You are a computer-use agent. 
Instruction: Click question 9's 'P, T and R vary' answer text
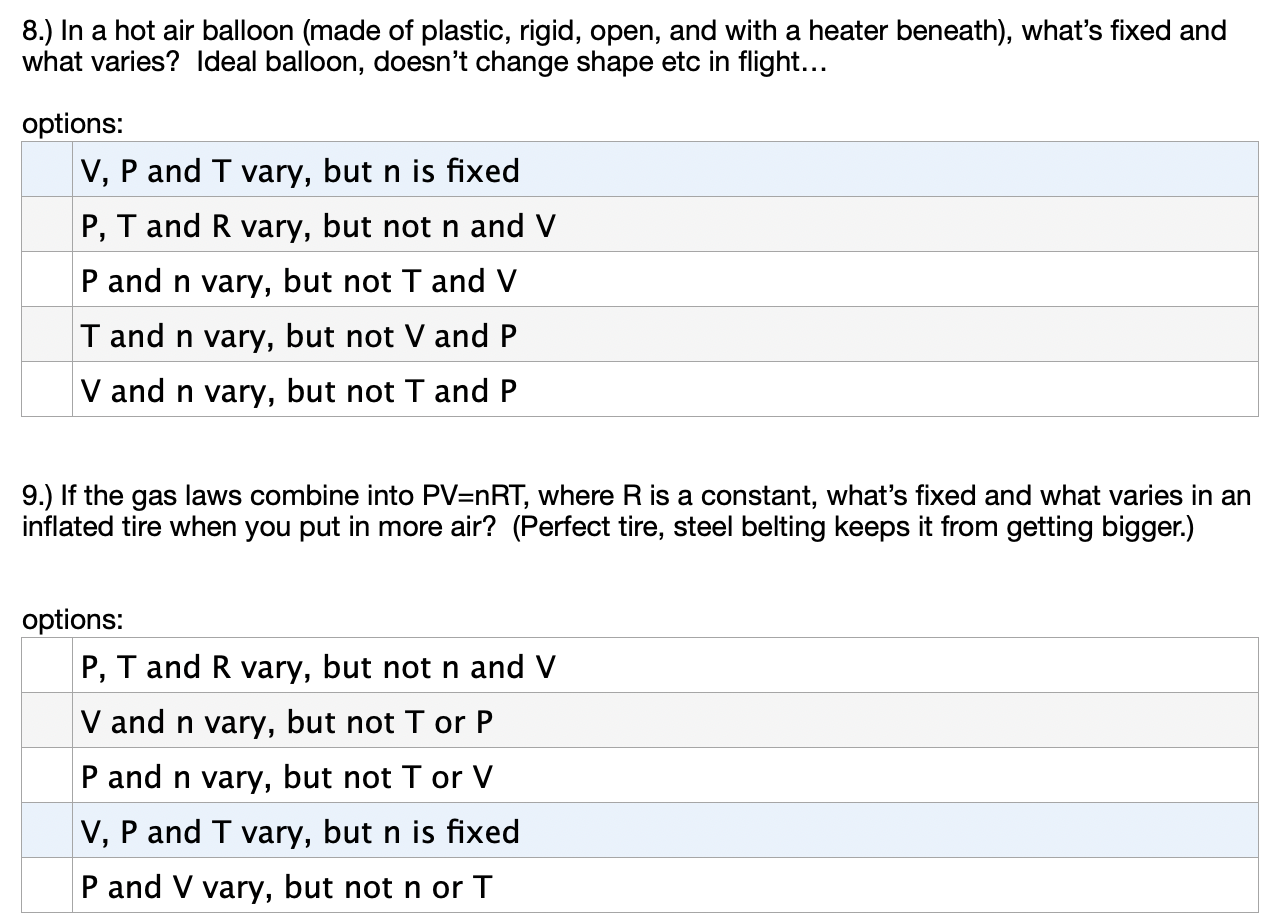[x=318, y=667]
